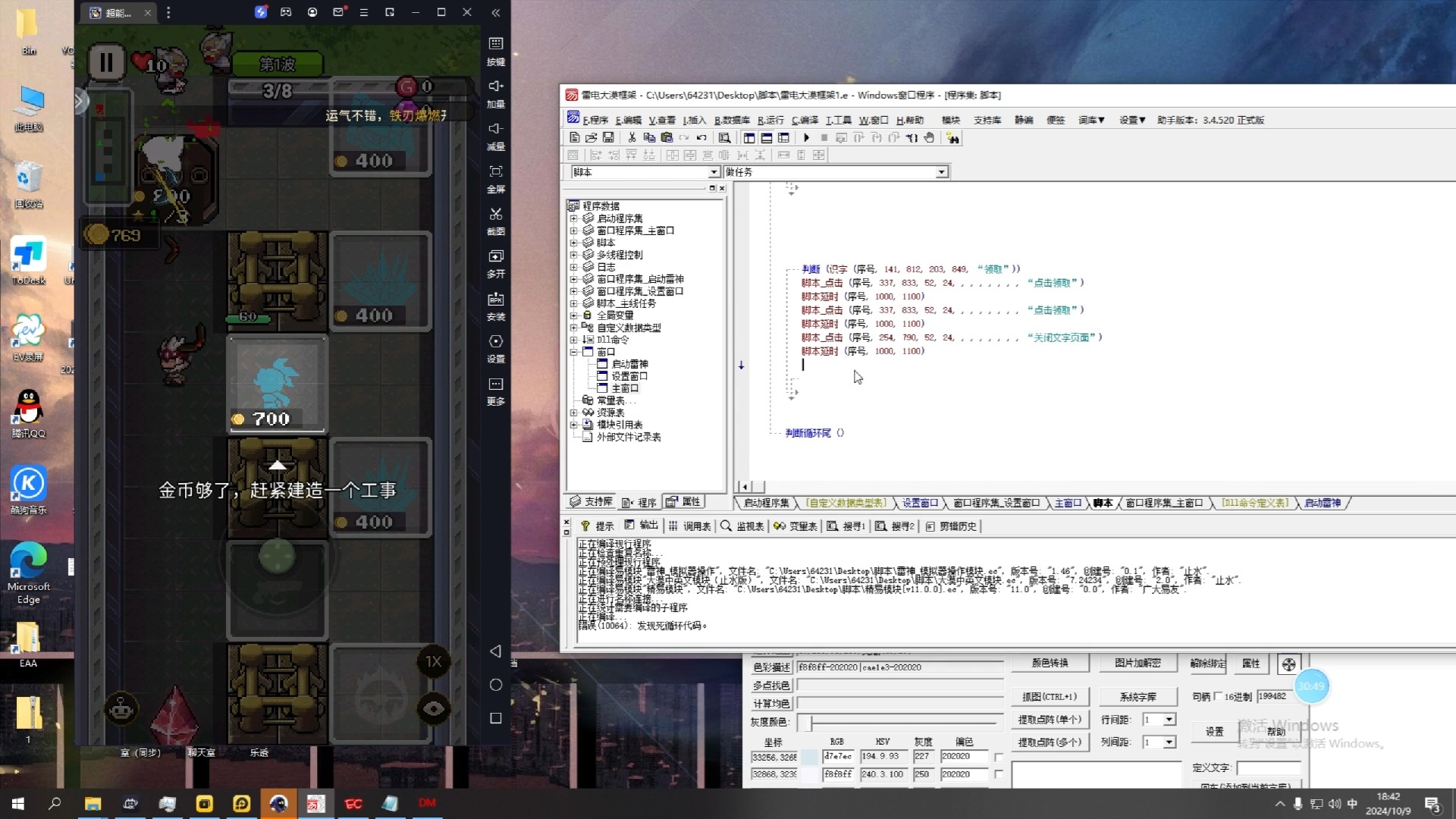Click the Find magnifier toolbar icon
The width and height of the screenshot is (1456, 819).
(x=724, y=137)
